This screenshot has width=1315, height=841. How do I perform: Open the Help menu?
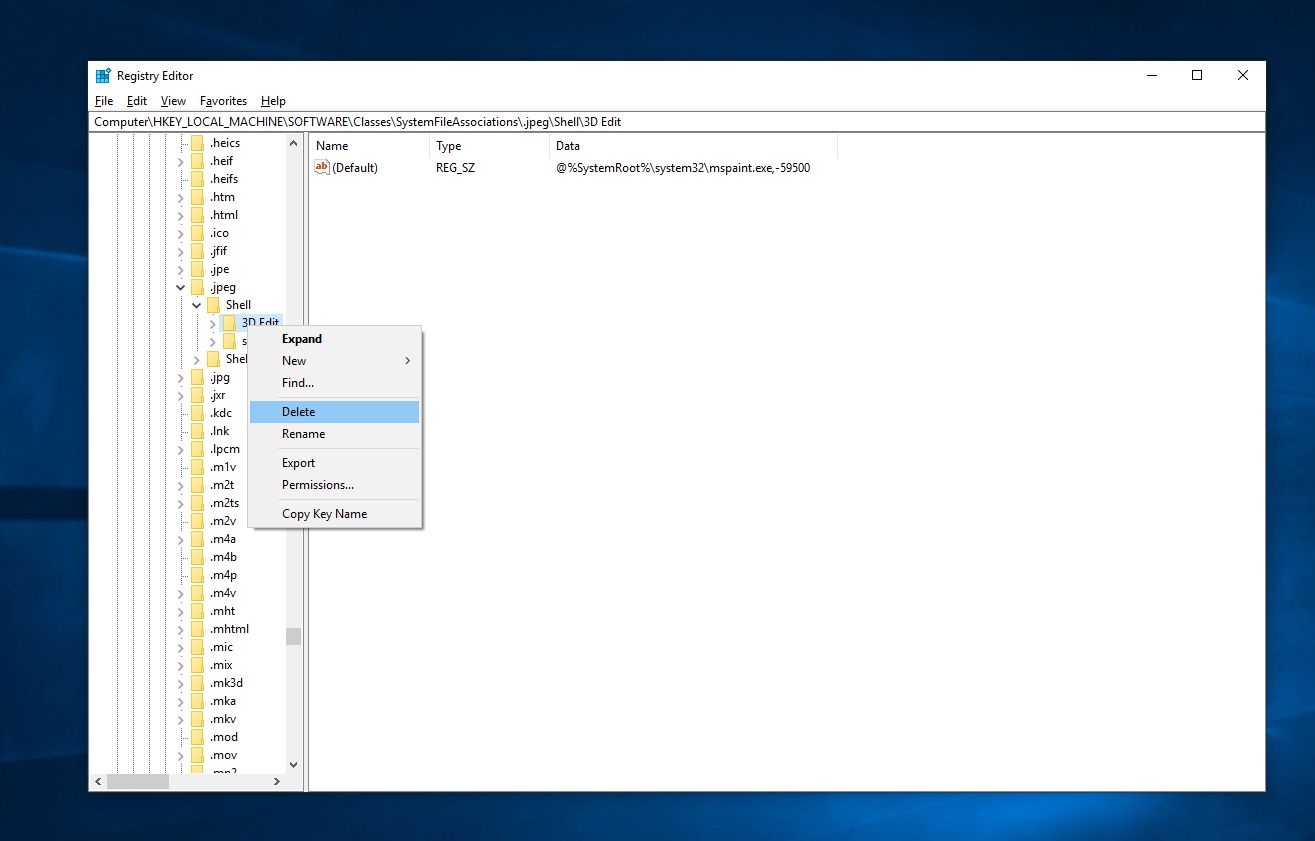pos(273,101)
